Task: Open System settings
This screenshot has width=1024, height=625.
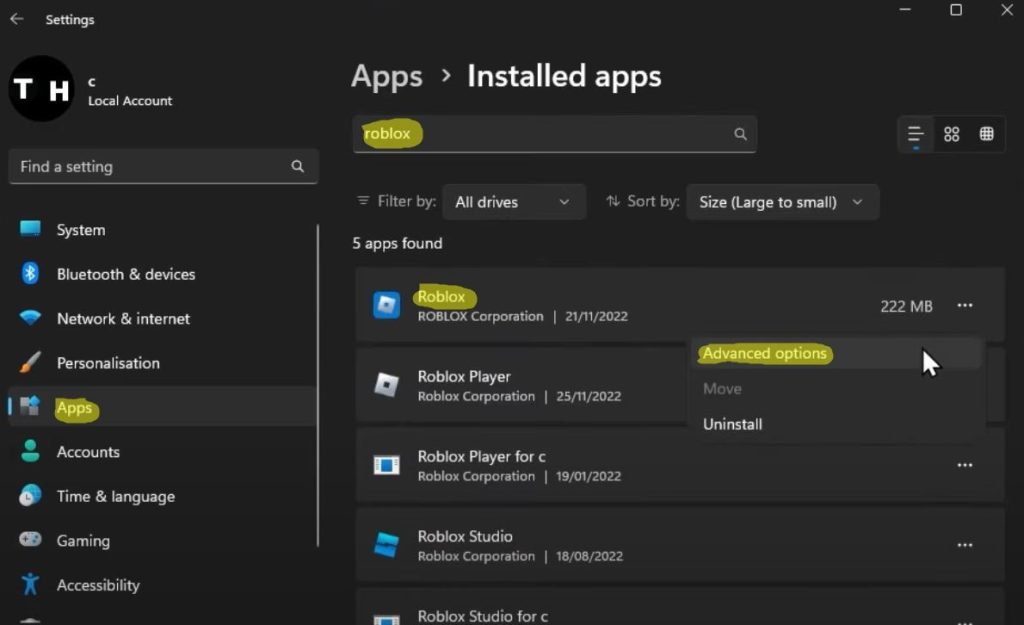Action: pyautogui.click(x=81, y=230)
